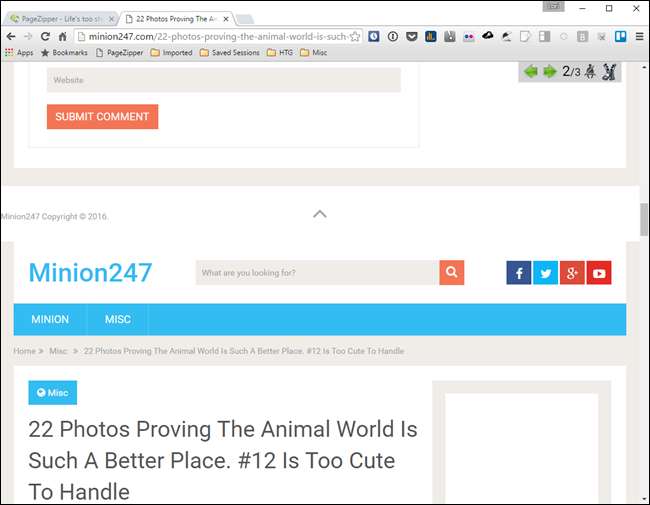Viewport: 650px width, 505px height.
Task: Bookmark this page with the star icon
Action: pyautogui.click(x=355, y=36)
